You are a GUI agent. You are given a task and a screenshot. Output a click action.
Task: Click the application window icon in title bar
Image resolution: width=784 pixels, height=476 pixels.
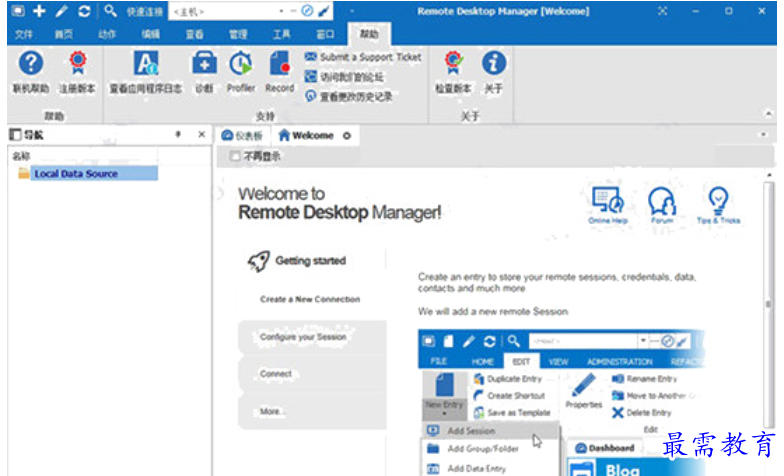click(x=18, y=11)
